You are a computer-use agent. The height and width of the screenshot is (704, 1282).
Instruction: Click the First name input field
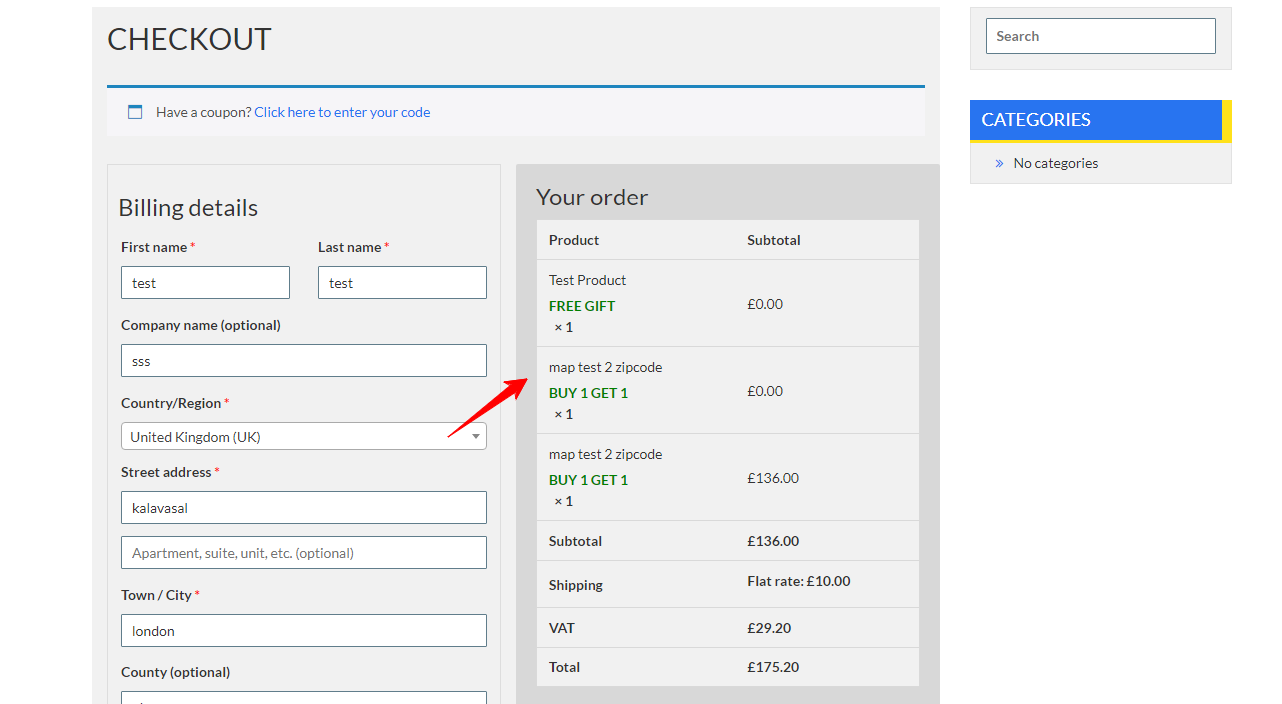pyautogui.click(x=205, y=282)
